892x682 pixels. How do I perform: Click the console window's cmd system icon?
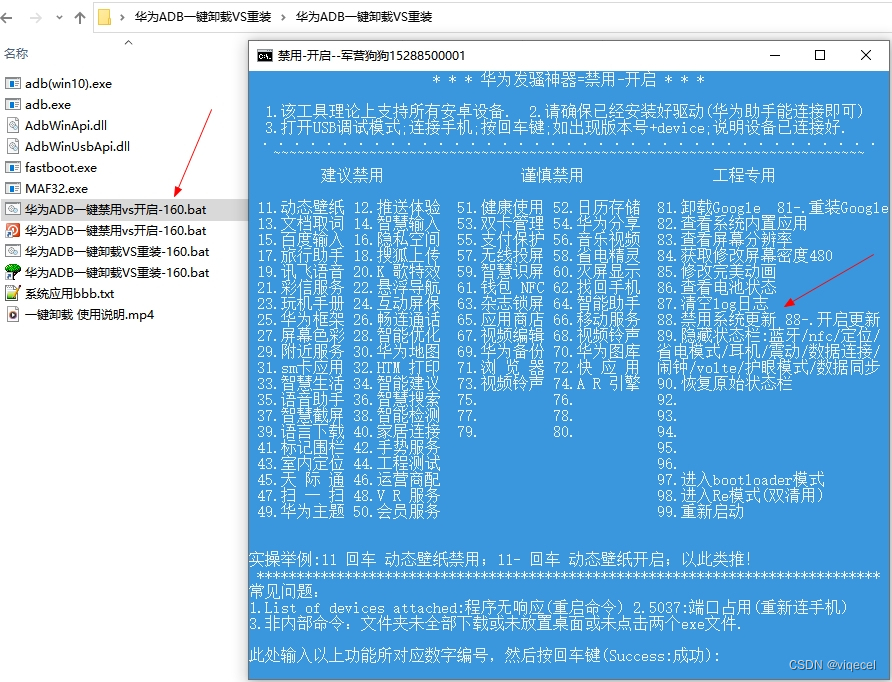(265, 56)
